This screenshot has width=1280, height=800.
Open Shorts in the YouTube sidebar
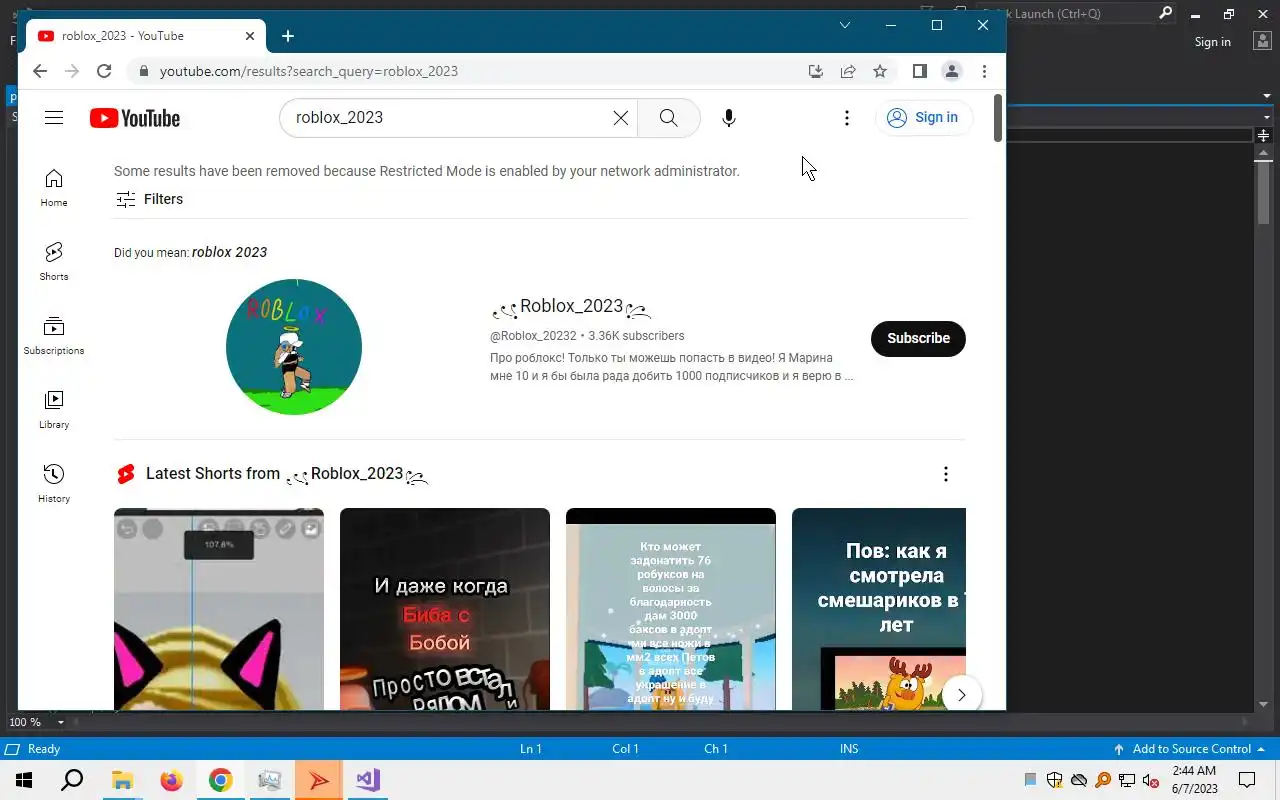[54, 261]
